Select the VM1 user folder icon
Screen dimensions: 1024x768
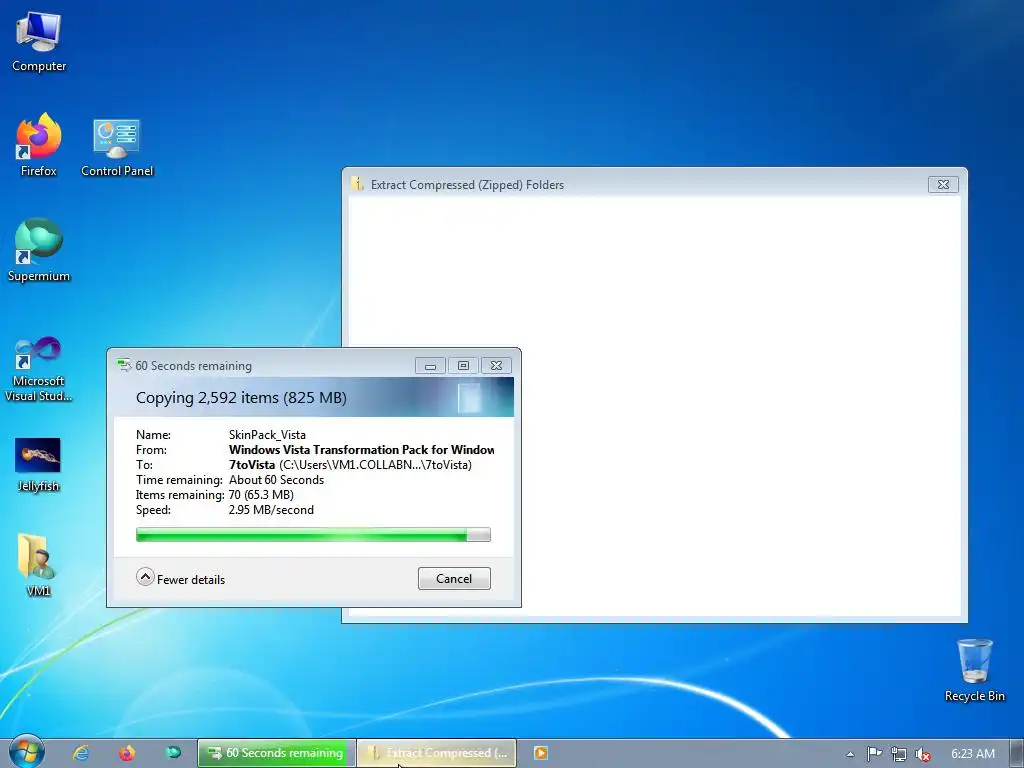point(38,566)
